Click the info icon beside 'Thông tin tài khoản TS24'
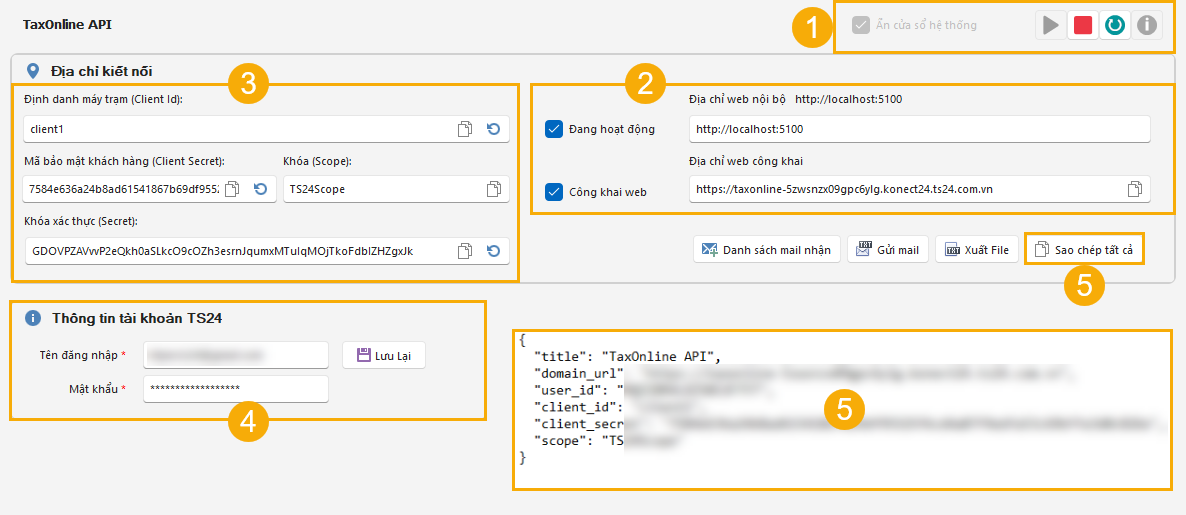 [x=33, y=318]
